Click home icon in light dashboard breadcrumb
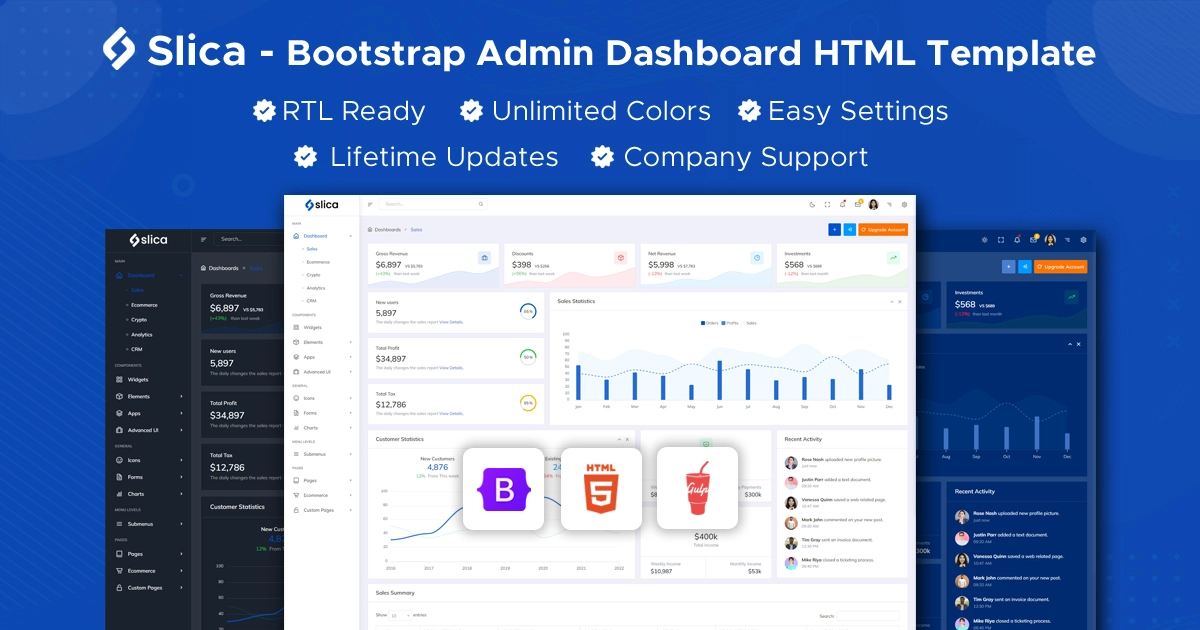1200x630 pixels. click(x=370, y=229)
